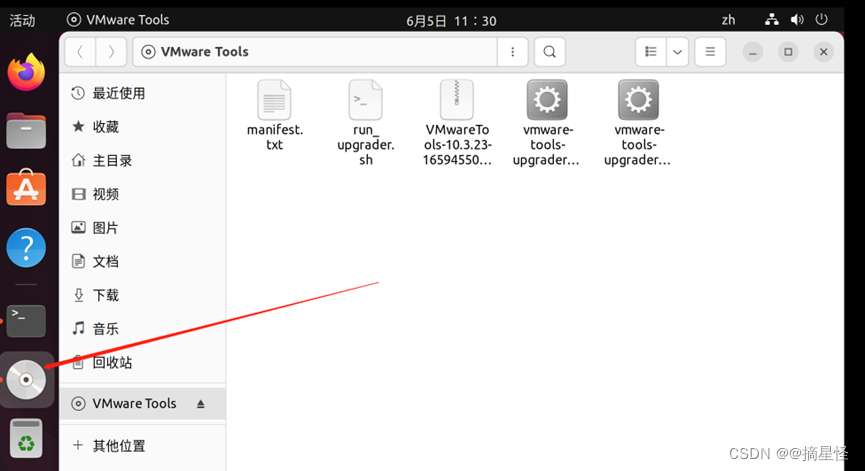Open the 活动 activities overview
Image resolution: width=865 pixels, height=471 pixels.
[22, 20]
